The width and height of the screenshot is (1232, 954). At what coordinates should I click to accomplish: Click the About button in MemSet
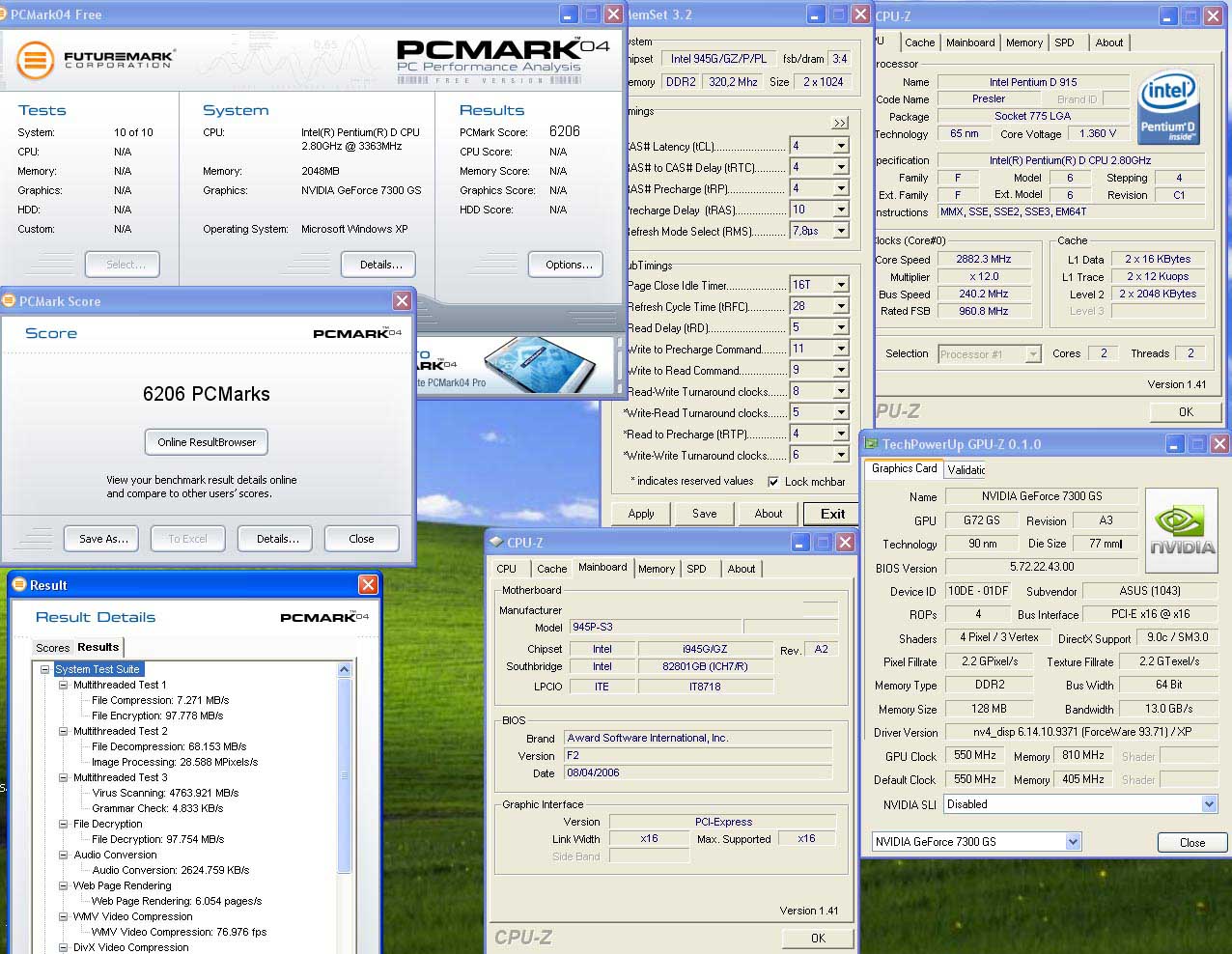769,514
